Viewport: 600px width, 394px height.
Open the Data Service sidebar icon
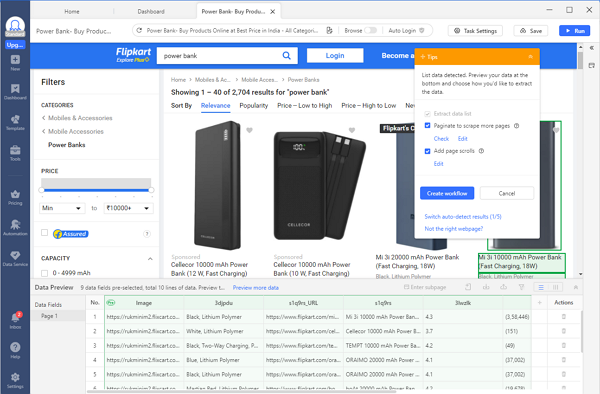tap(15, 258)
